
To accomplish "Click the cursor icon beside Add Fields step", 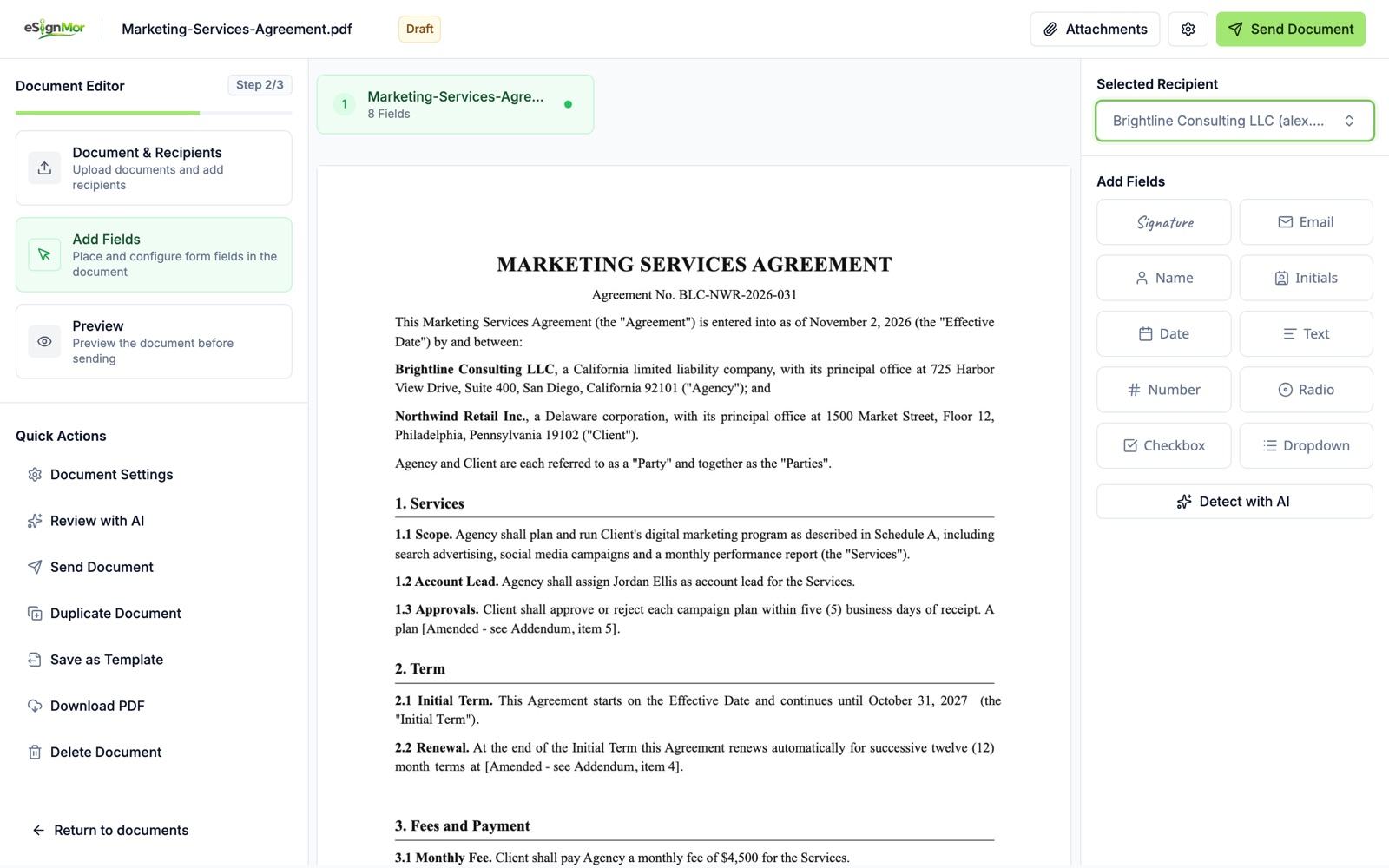I will (44, 255).
